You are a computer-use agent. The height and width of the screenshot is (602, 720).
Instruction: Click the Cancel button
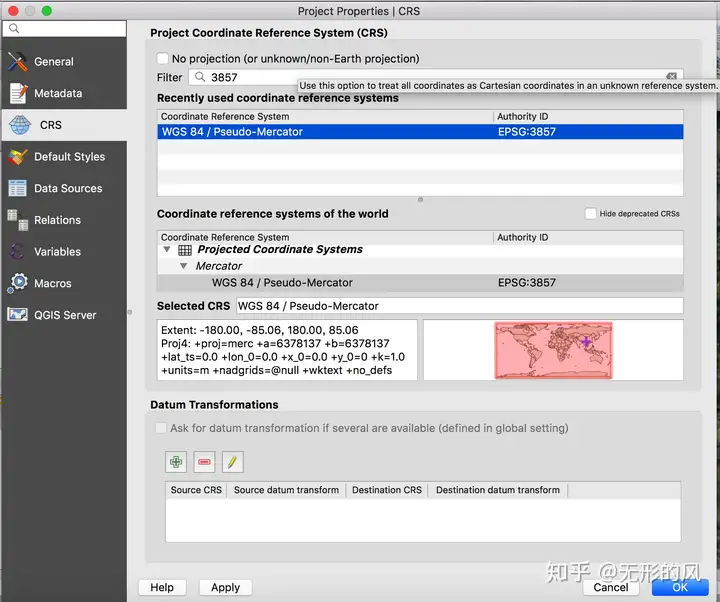[x=611, y=587]
